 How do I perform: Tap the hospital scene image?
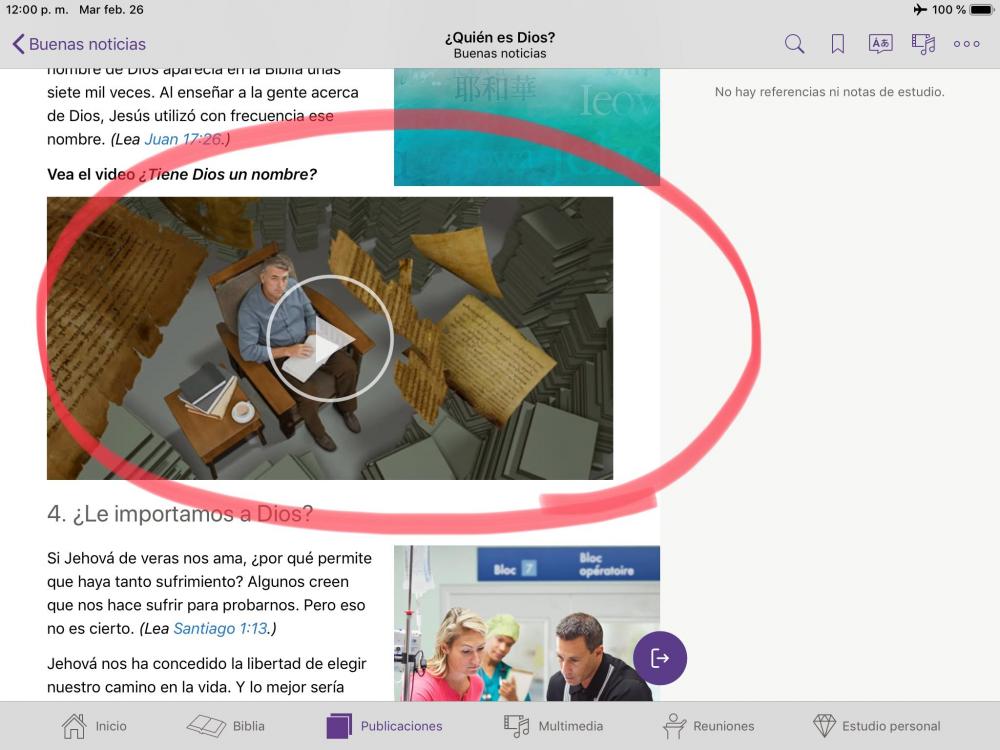tap(526, 623)
